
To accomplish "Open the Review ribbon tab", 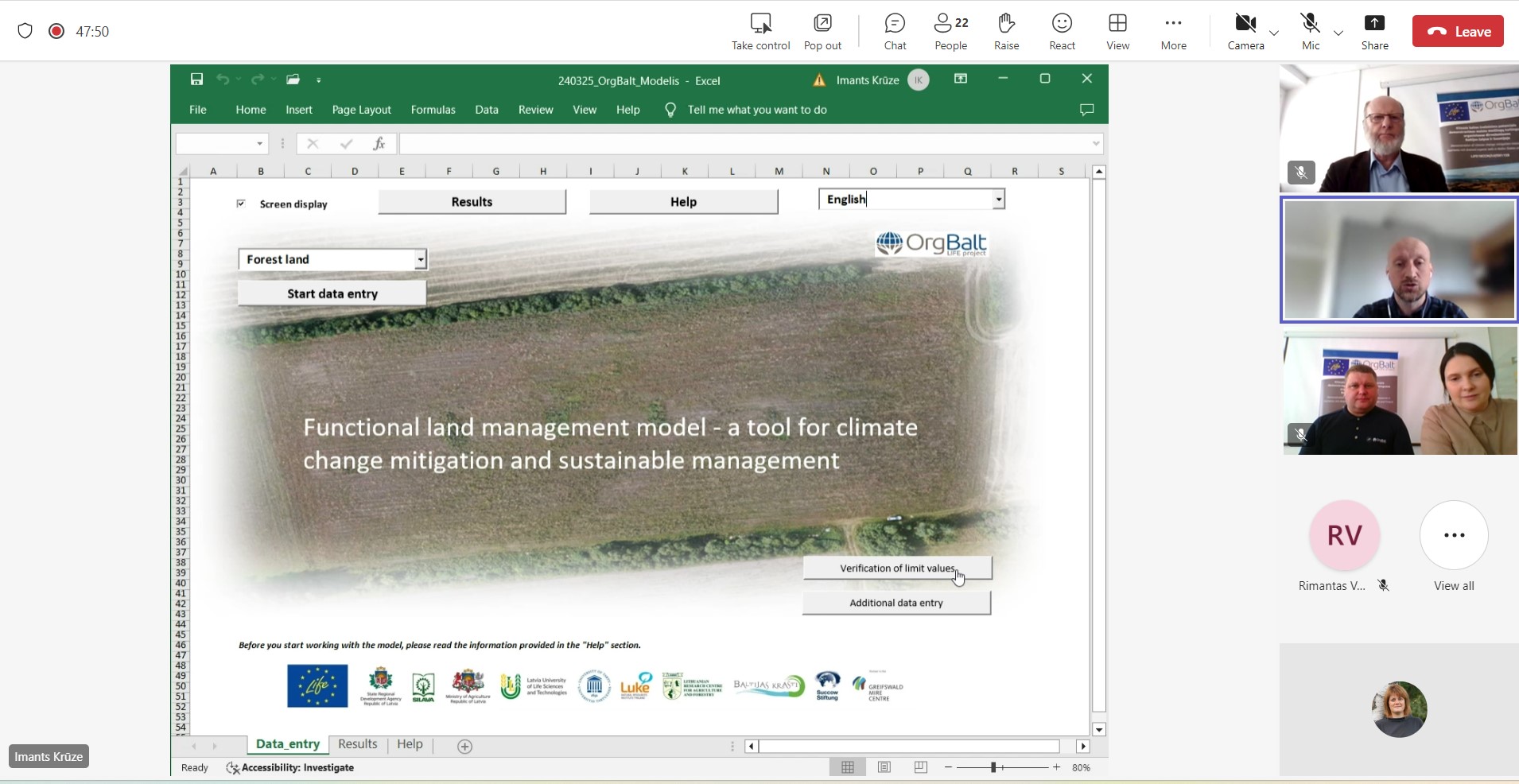I will click(x=536, y=110).
